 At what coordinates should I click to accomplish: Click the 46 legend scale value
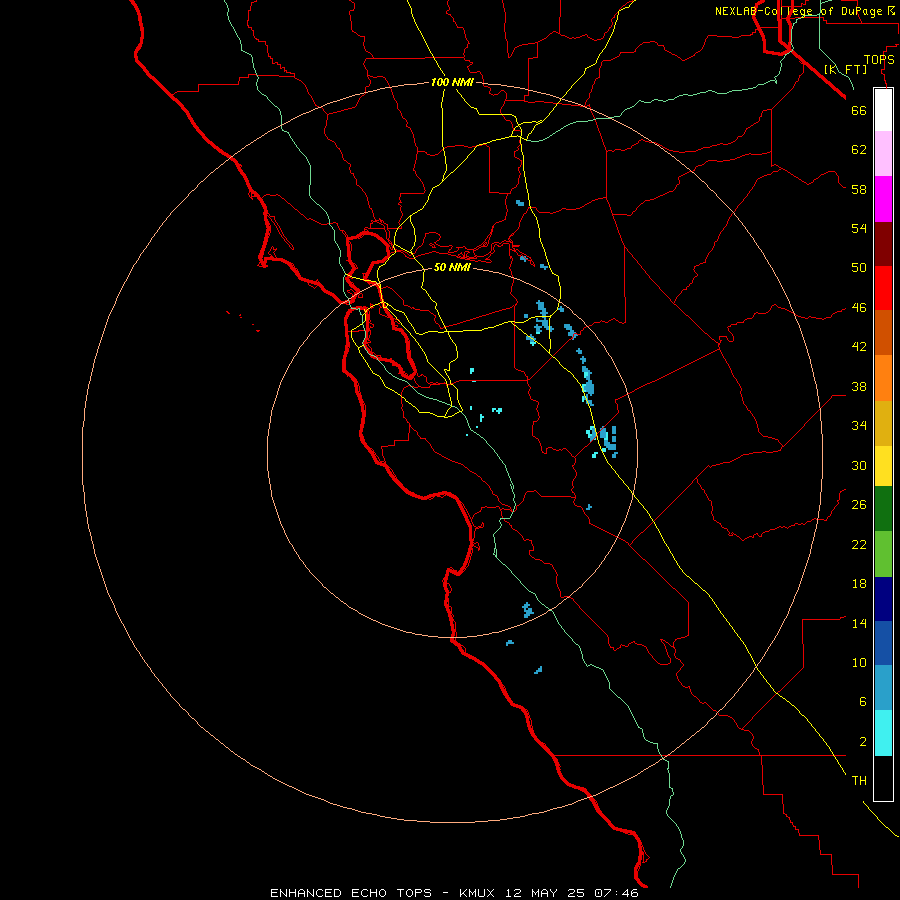point(859,308)
